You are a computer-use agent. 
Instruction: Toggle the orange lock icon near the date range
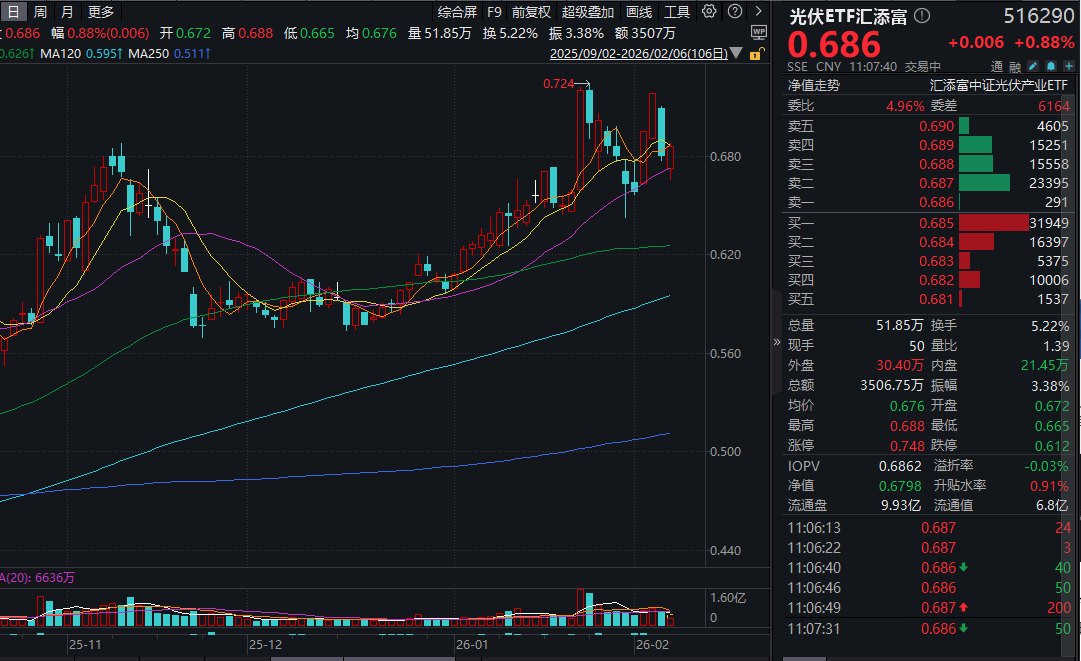(x=756, y=55)
